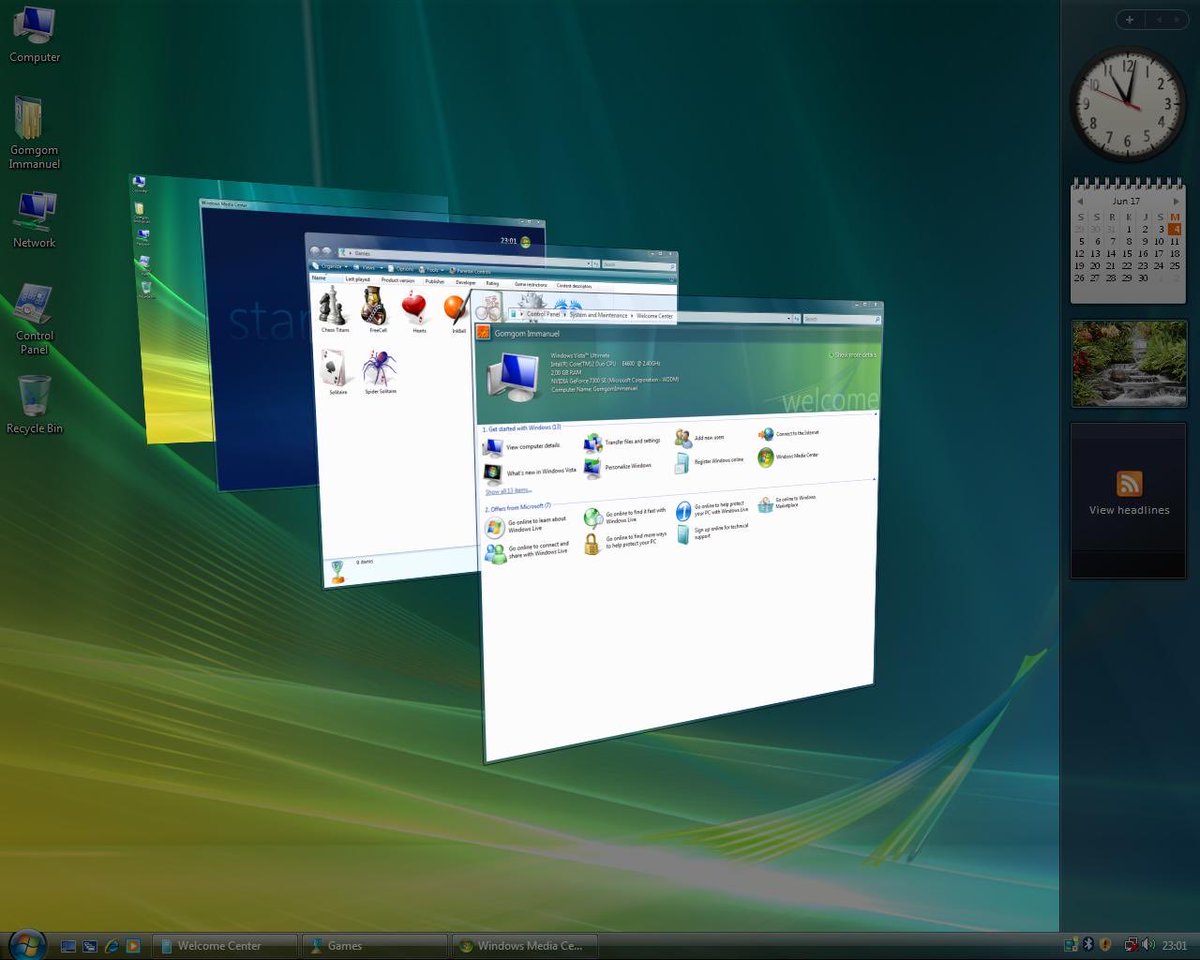Open Organize dropdown in Games window
Screen dimensions: 1200x960
pyautogui.click(x=331, y=267)
